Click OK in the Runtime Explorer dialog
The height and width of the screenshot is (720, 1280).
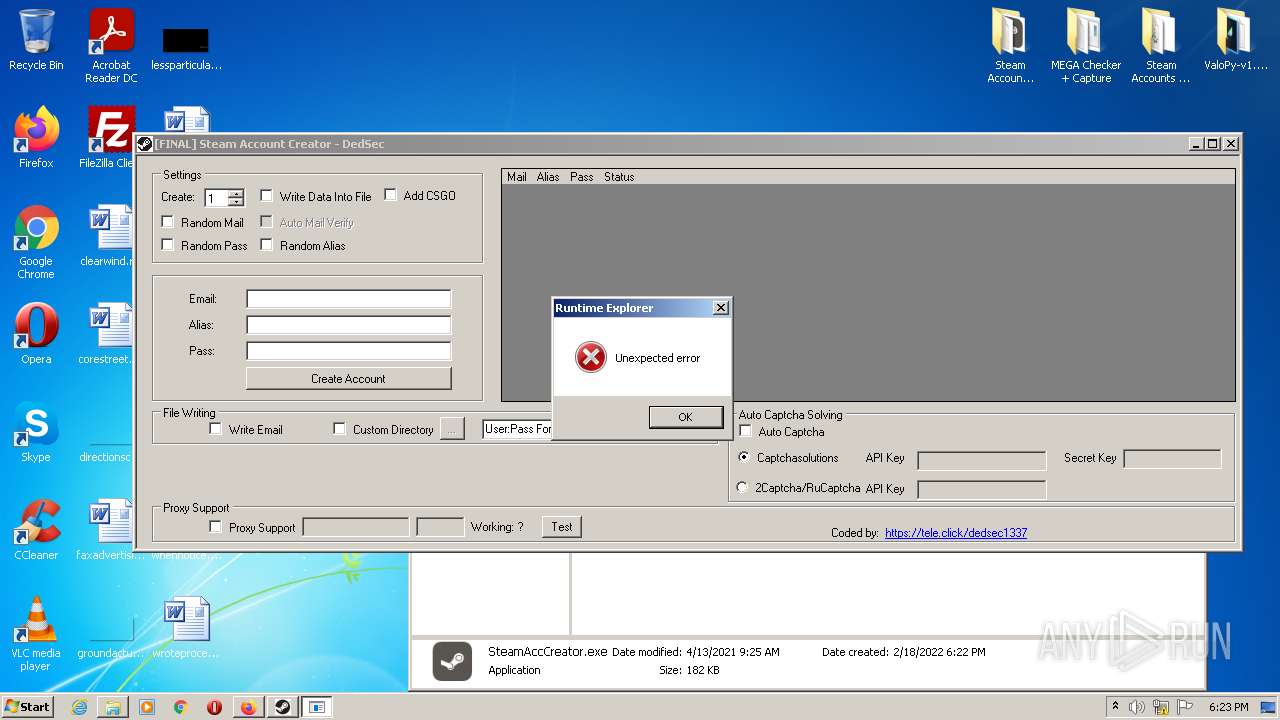click(x=685, y=417)
